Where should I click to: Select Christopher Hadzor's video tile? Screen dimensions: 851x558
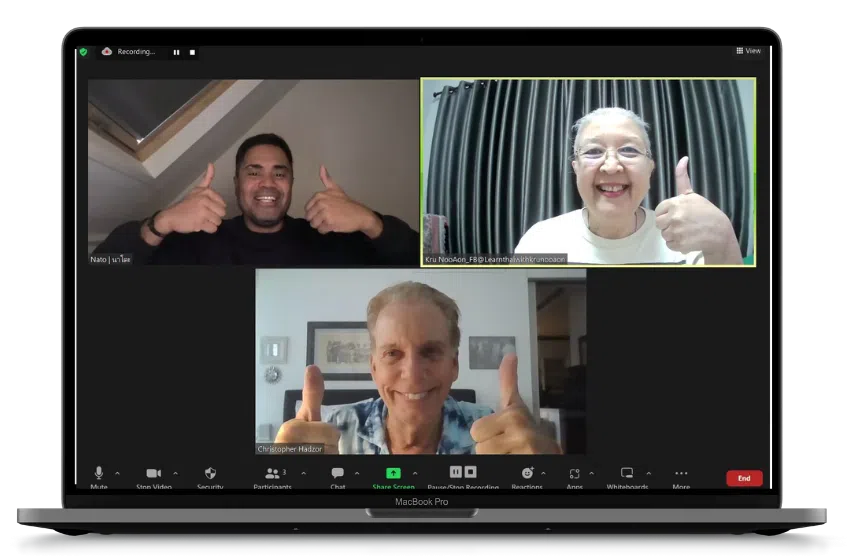tap(420, 361)
